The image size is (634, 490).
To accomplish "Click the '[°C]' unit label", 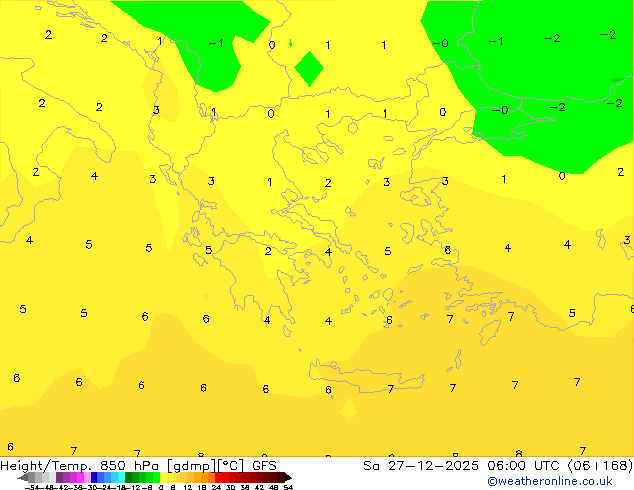I will coord(231,466).
